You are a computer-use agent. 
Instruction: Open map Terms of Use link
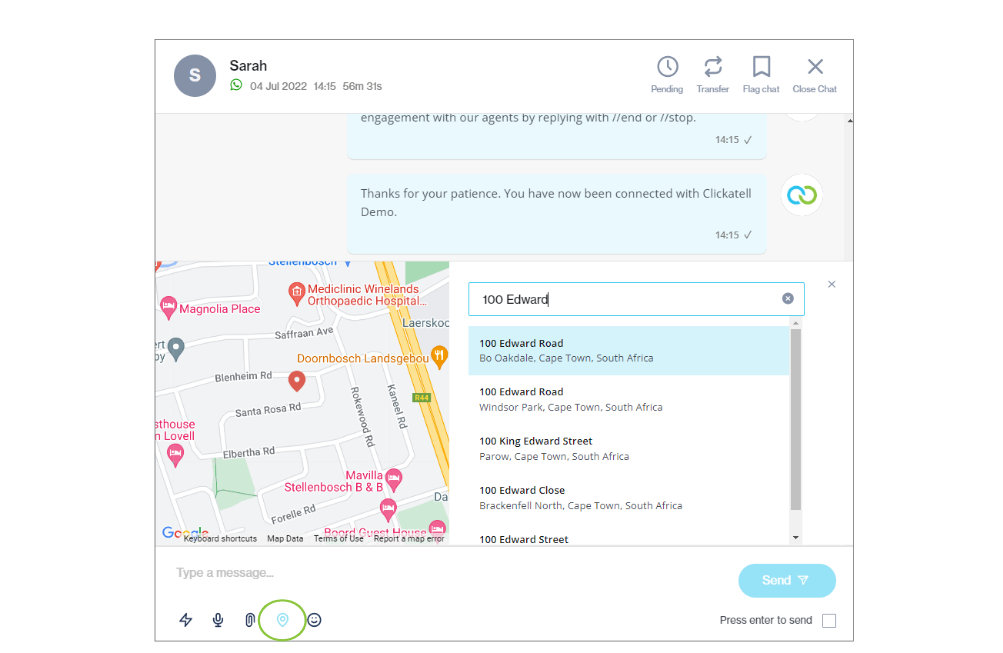(338, 539)
